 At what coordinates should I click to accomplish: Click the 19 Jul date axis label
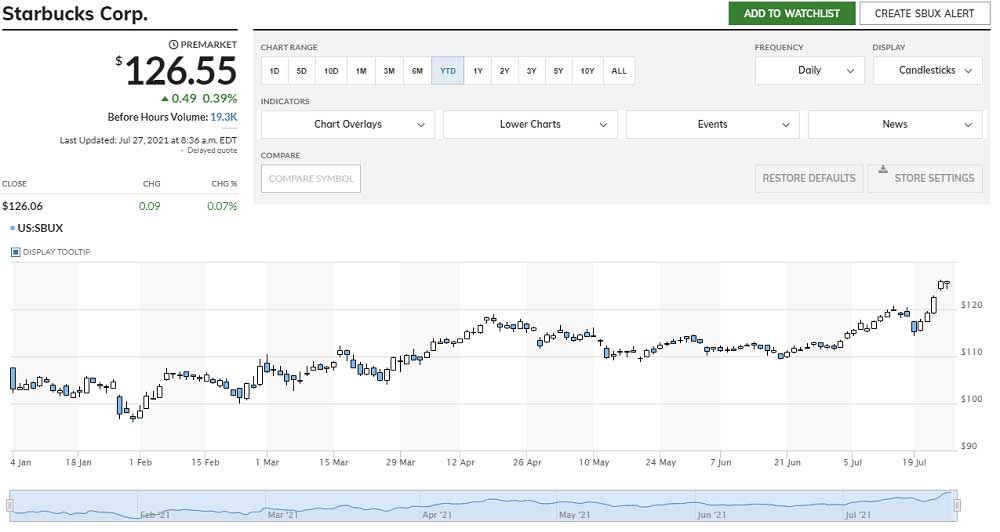914,462
